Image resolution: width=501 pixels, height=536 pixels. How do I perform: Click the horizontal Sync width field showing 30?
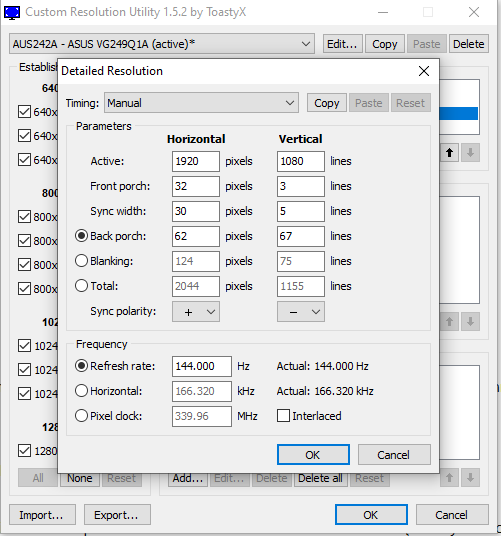click(196, 211)
